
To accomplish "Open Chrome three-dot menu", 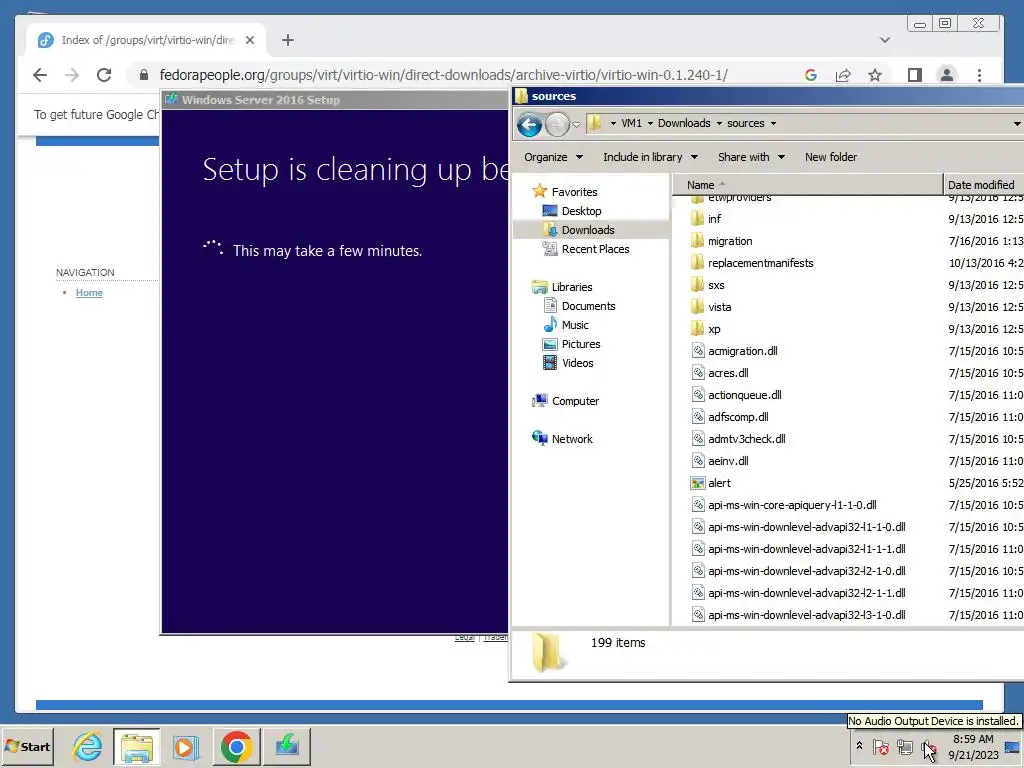I will (x=979, y=75).
